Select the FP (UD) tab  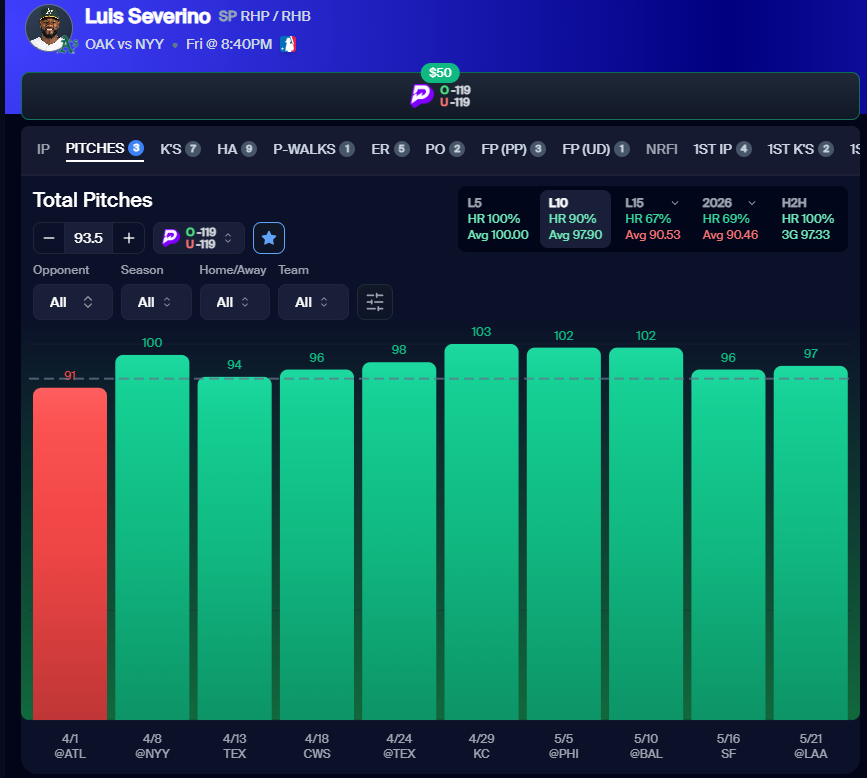click(x=596, y=149)
